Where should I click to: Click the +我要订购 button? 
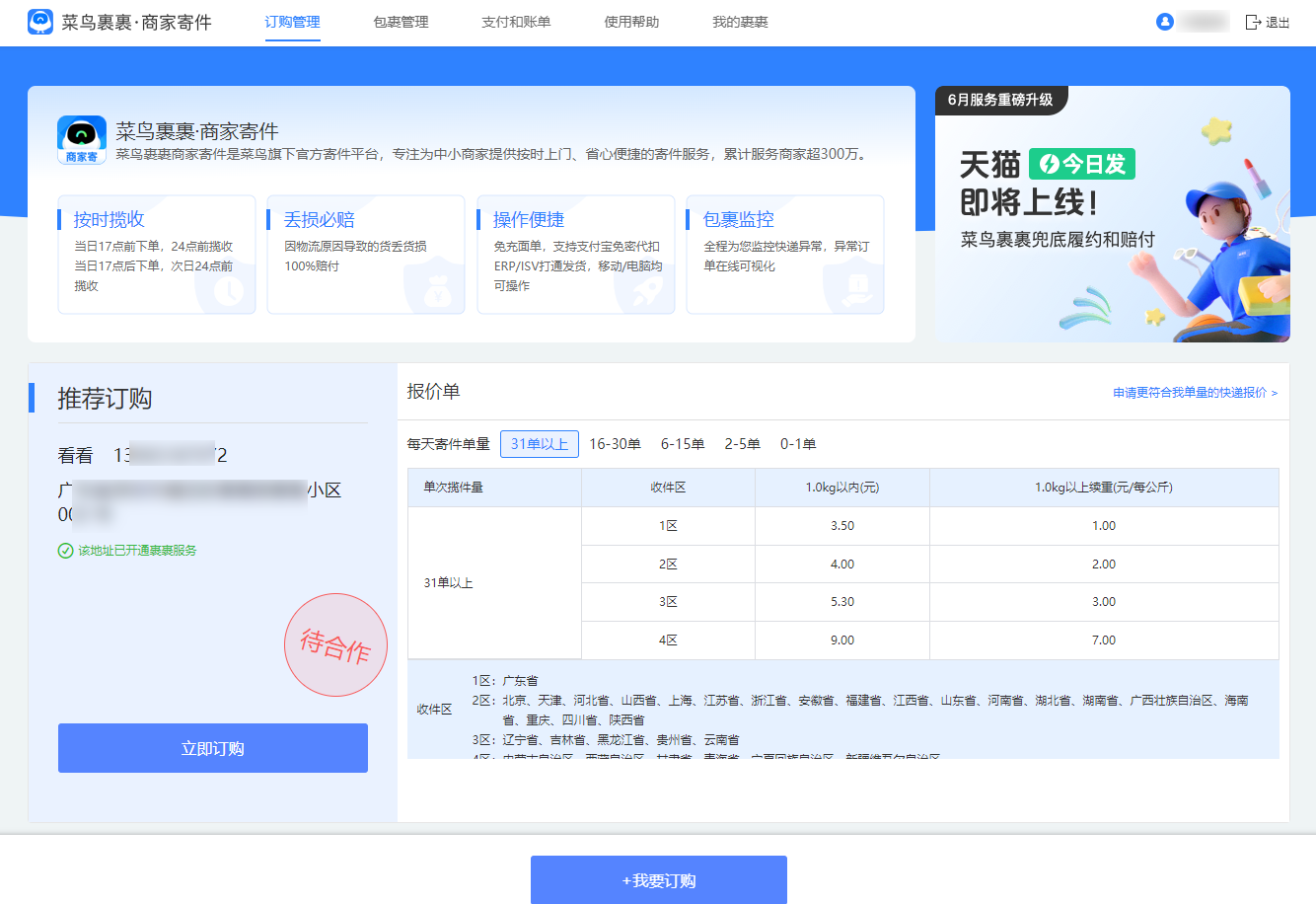pyautogui.click(x=659, y=880)
